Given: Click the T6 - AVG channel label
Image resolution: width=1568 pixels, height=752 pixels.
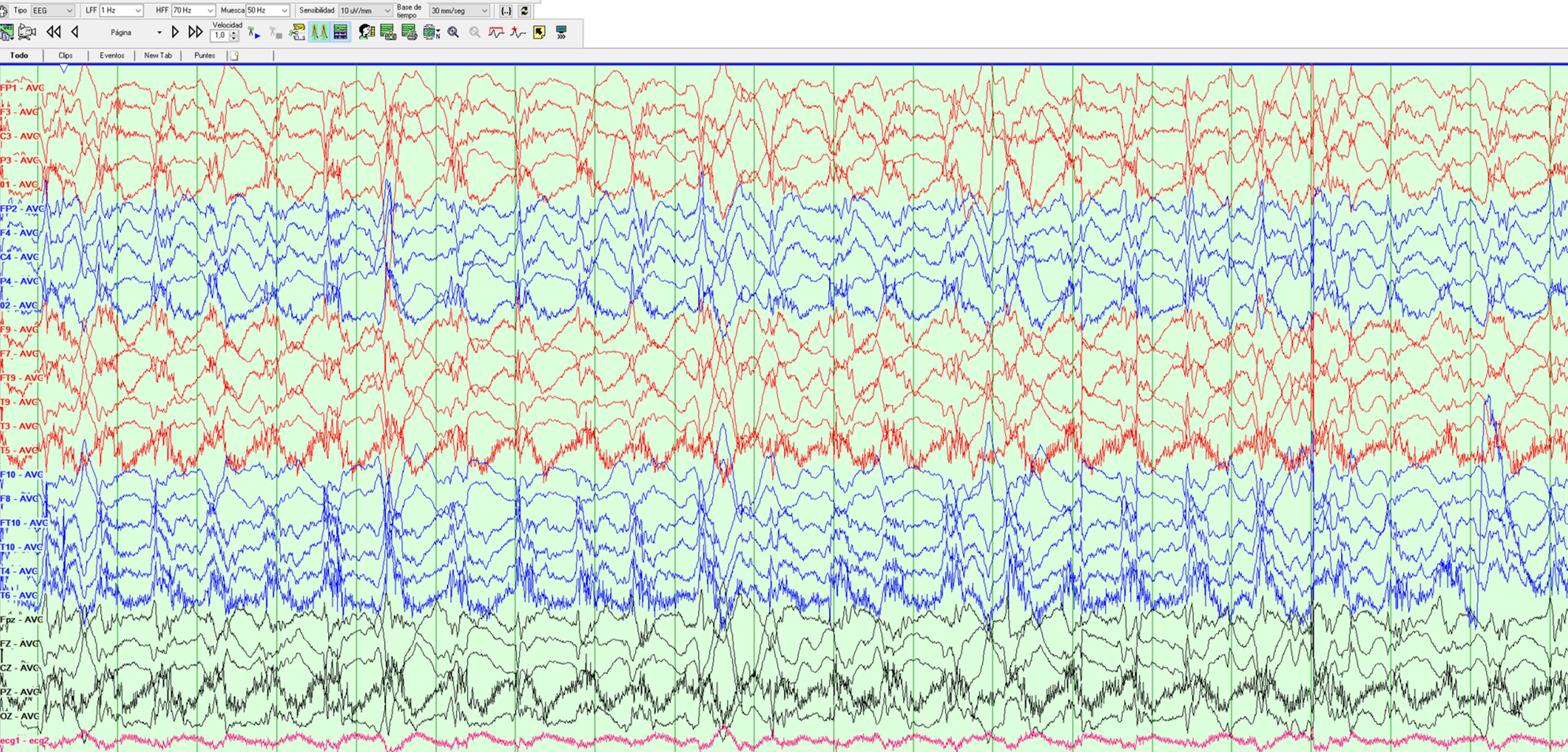Looking at the screenshot, I should click(x=20, y=595).
